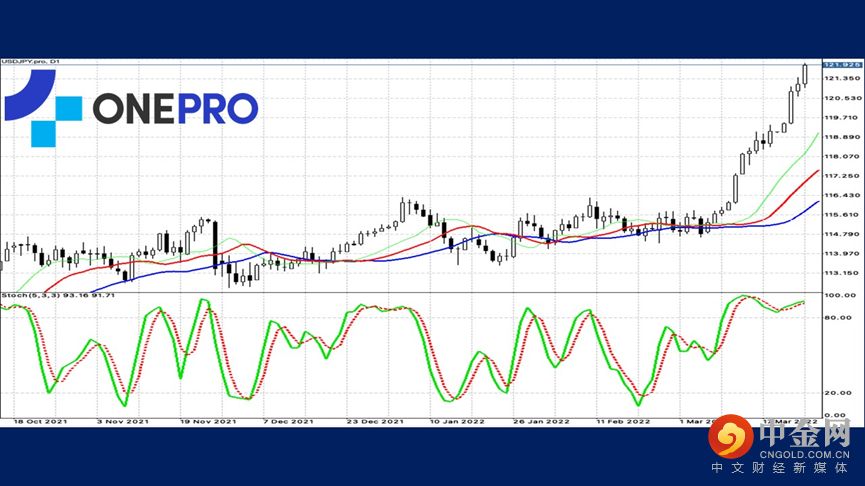Select the 11 Feb 2022 date label
The width and height of the screenshot is (865, 486).
pos(623,421)
